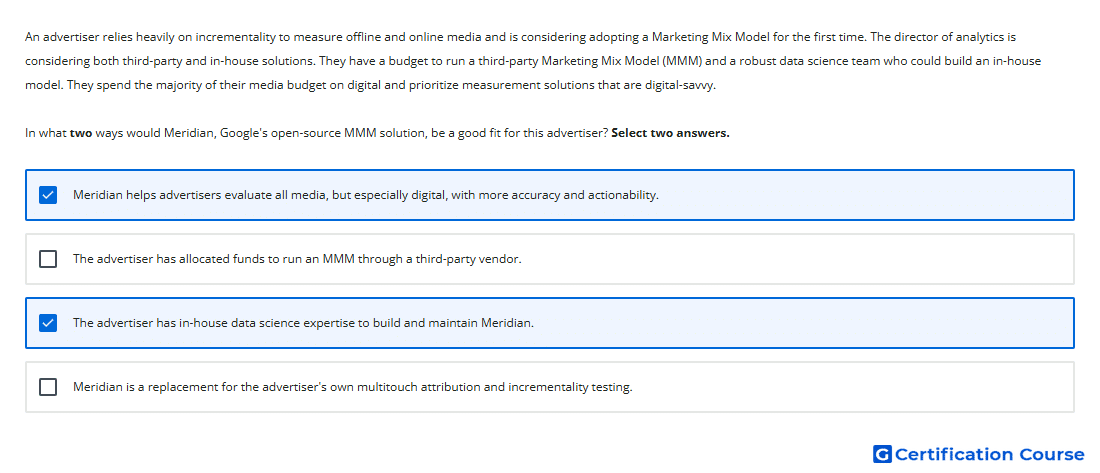Screen dimensions: 1100x473
Task: Click the question paragraph beginning 'An advertiser relies heavily'
Action: [x=533, y=61]
